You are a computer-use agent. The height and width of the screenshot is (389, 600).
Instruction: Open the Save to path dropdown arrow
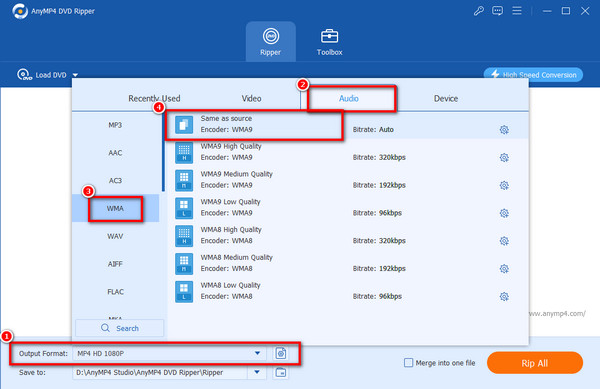click(x=257, y=372)
